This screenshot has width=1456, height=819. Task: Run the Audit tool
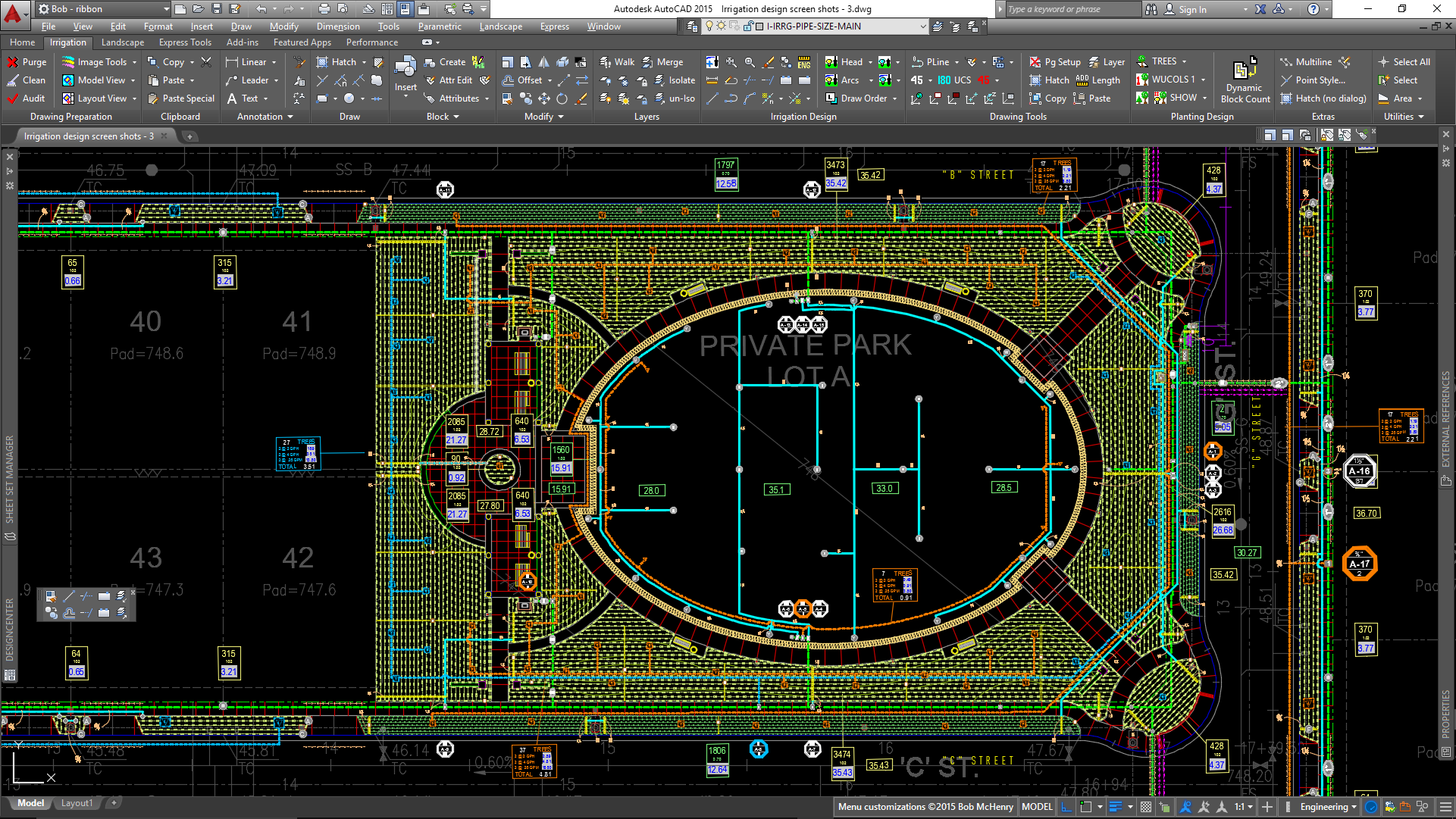tap(27, 98)
